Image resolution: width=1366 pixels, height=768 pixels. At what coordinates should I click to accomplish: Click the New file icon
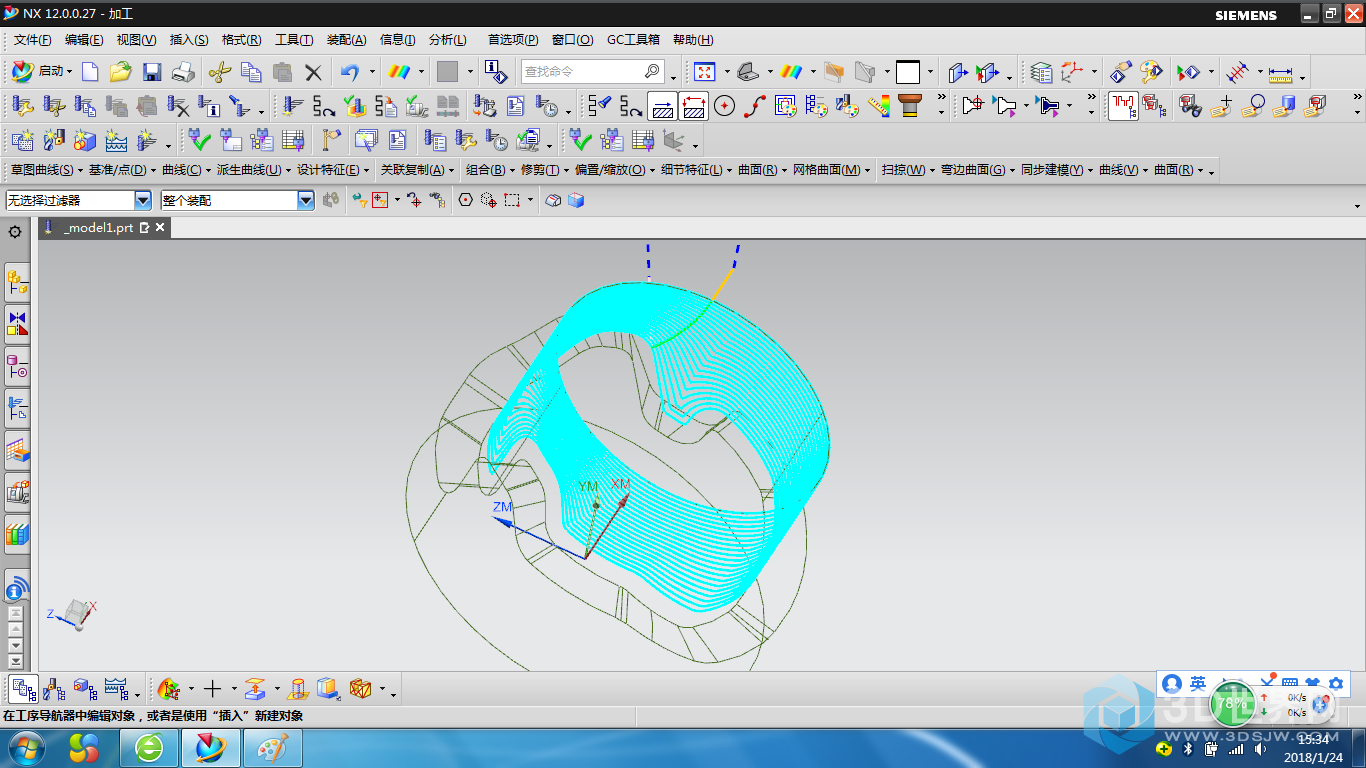pos(91,72)
